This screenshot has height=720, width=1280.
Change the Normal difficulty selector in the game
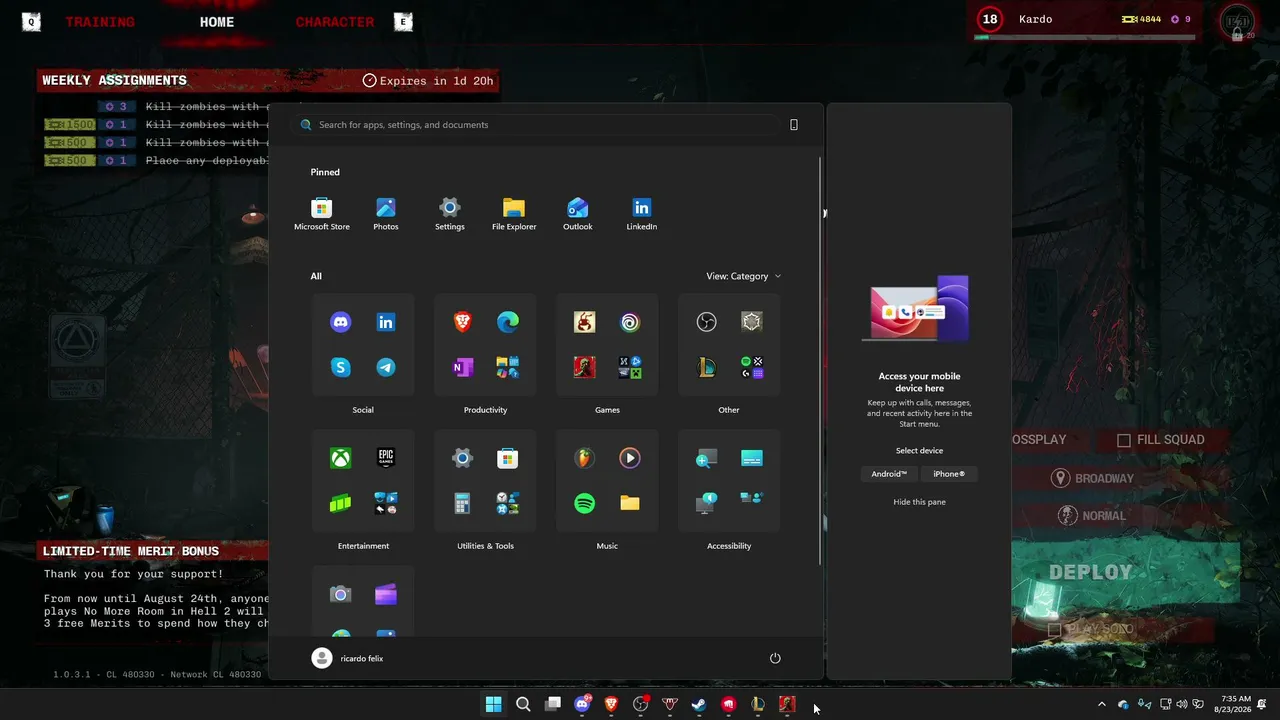(x=1092, y=516)
